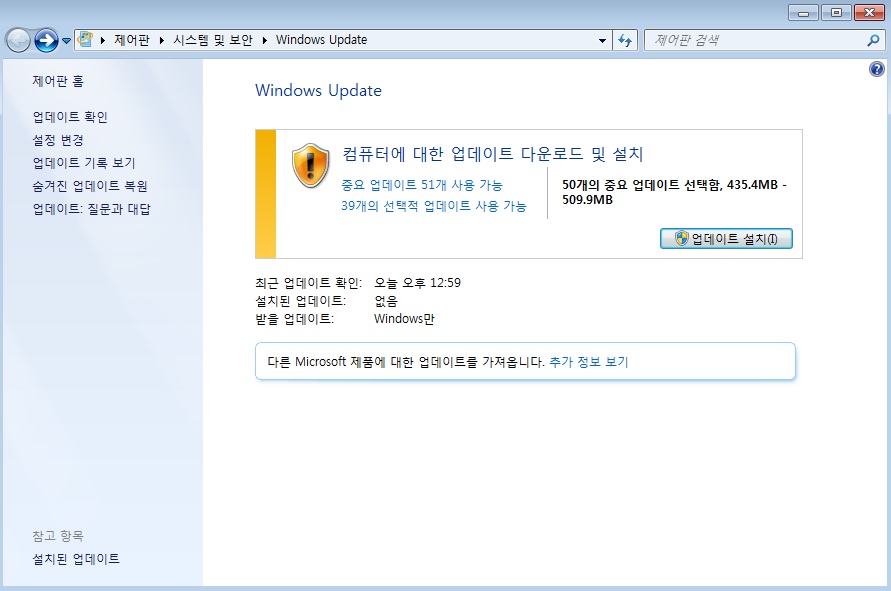Close the Windows Update window
The width and height of the screenshot is (891, 591).
[x=869, y=13]
